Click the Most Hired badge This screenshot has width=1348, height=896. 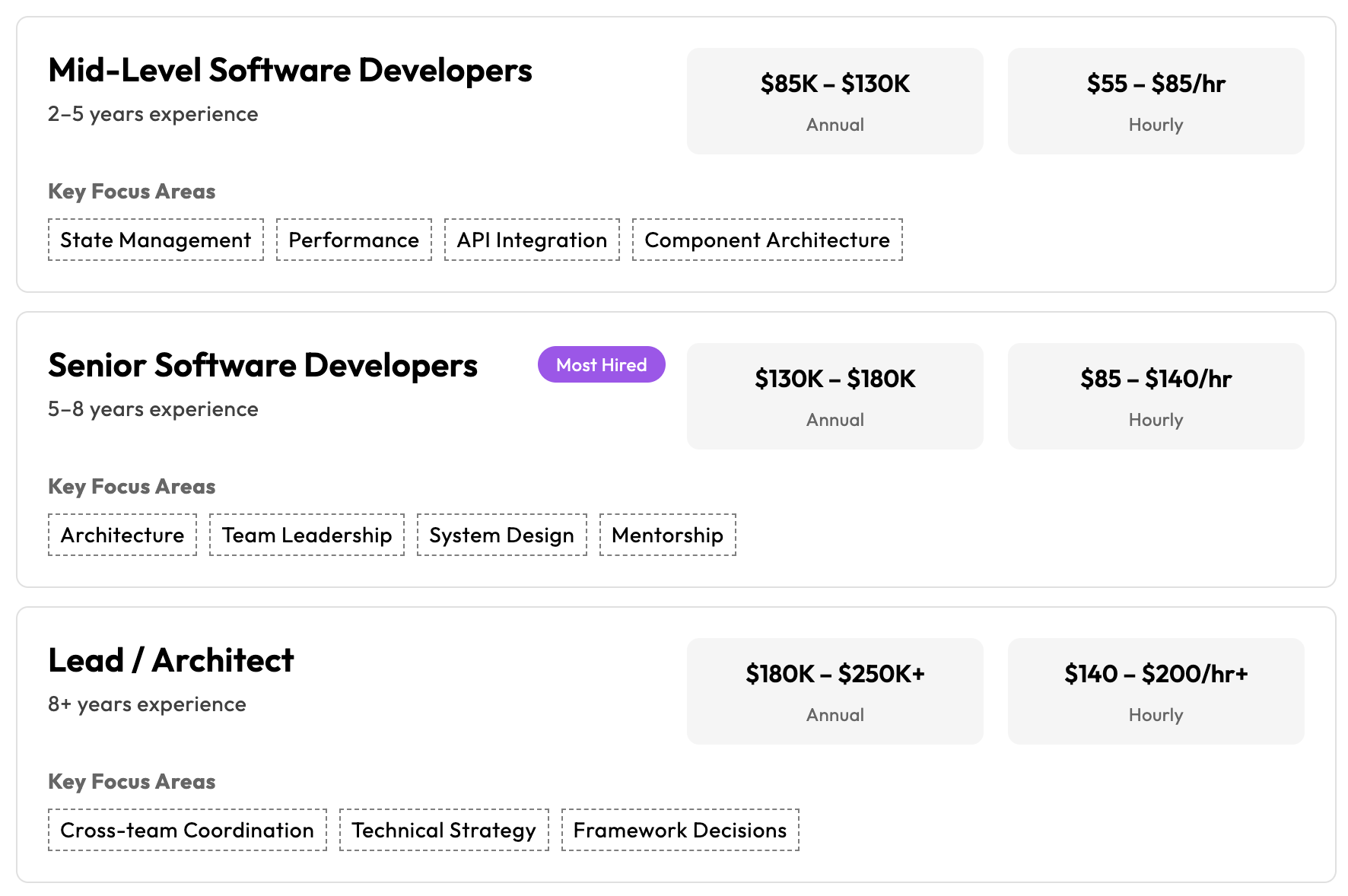click(602, 364)
